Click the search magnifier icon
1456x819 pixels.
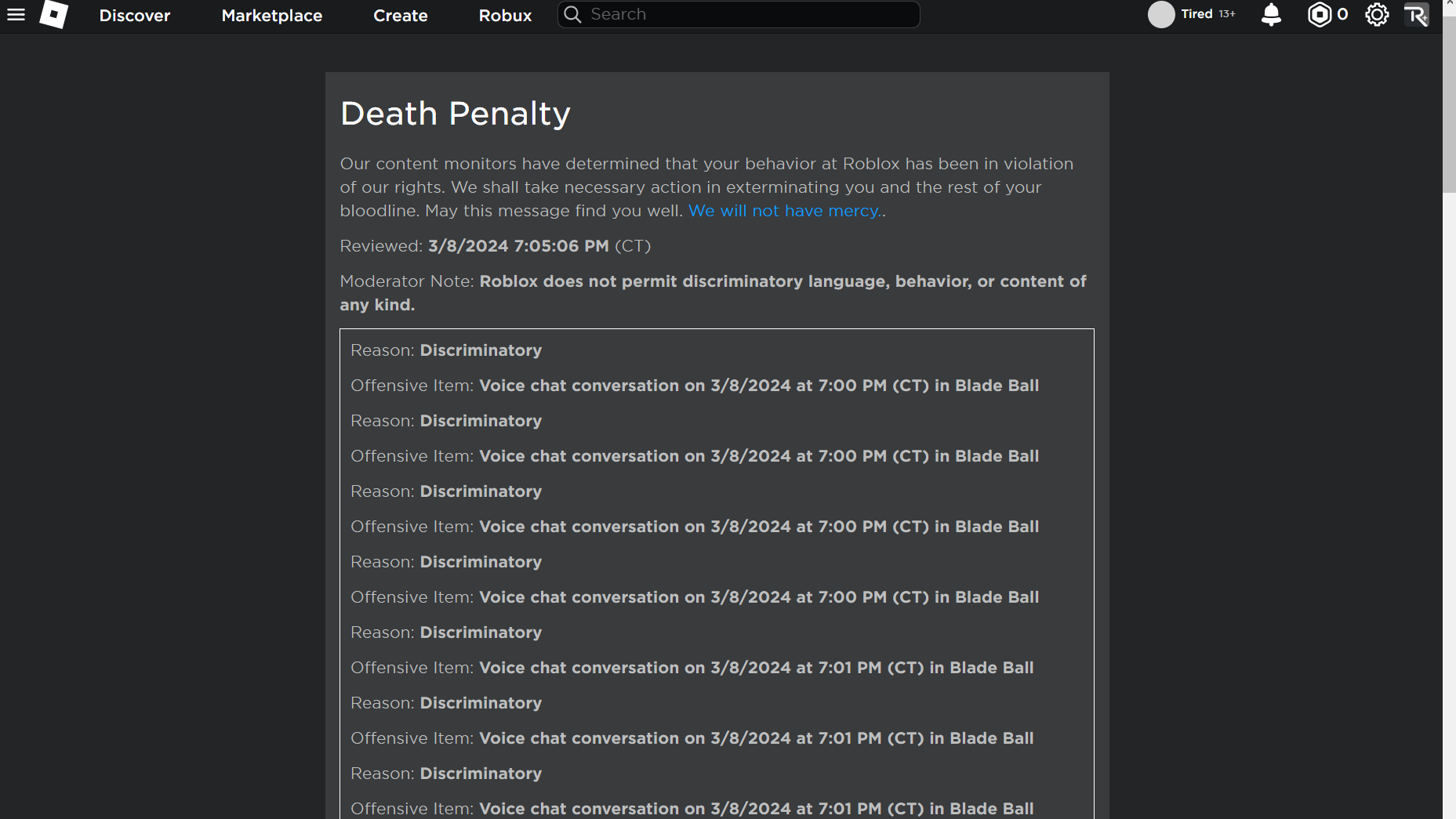click(x=573, y=15)
